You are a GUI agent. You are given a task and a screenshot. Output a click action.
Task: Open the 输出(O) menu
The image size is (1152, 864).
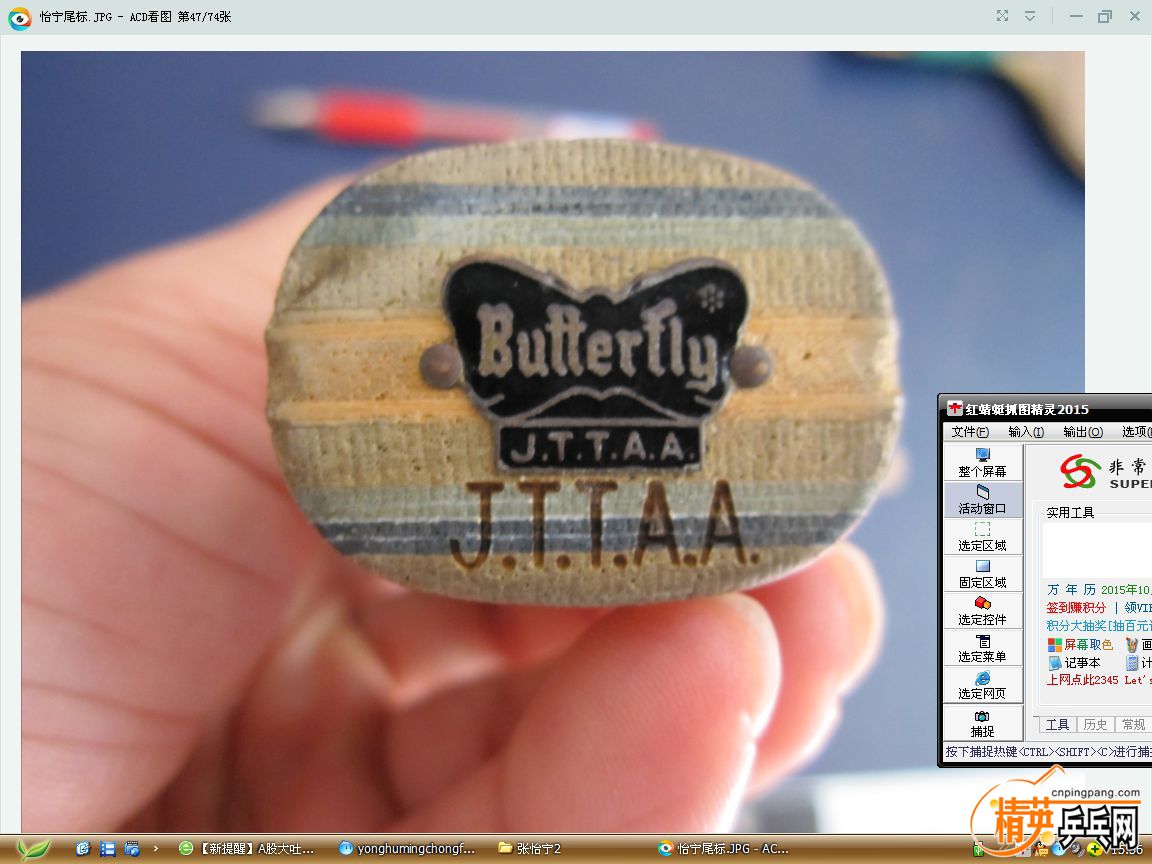[1083, 431]
